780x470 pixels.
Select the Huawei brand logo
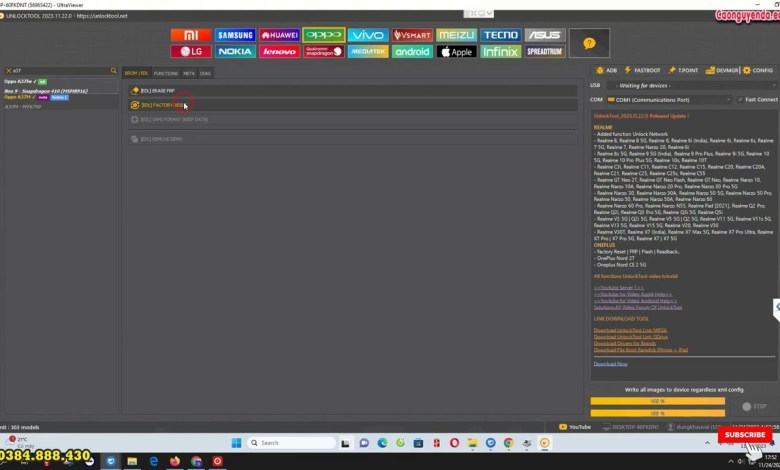[280, 35]
